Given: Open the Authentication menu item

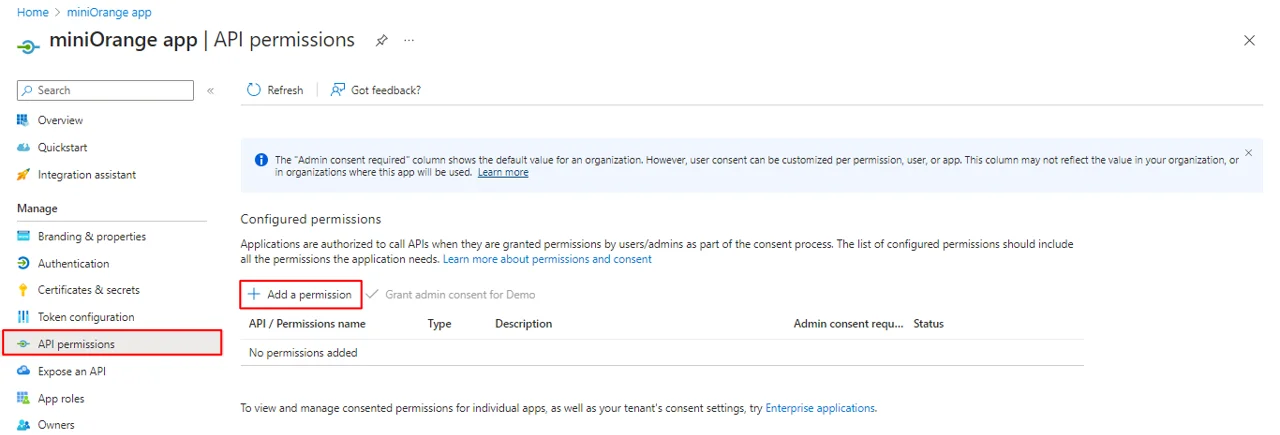Looking at the screenshot, I should click(x=74, y=263).
